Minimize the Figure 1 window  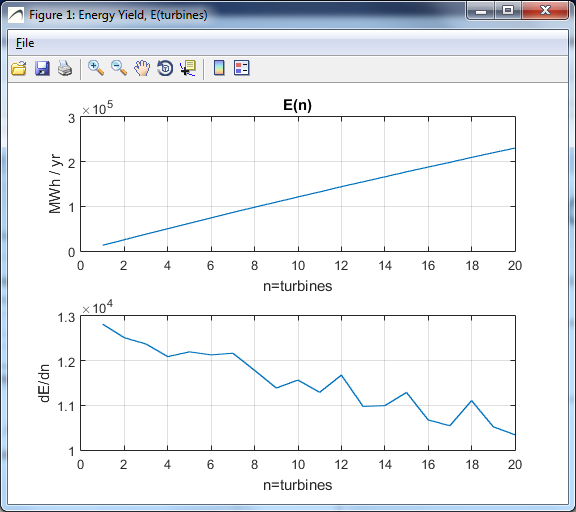[x=481, y=11]
